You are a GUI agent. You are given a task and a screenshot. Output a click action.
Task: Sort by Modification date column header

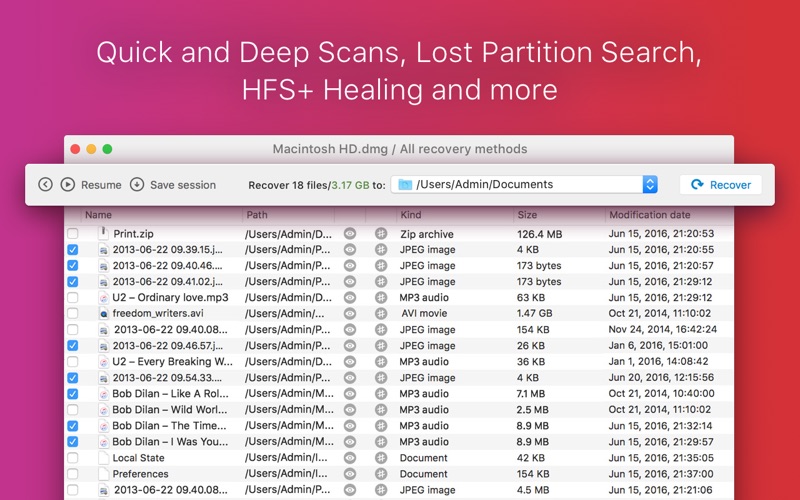(x=650, y=215)
